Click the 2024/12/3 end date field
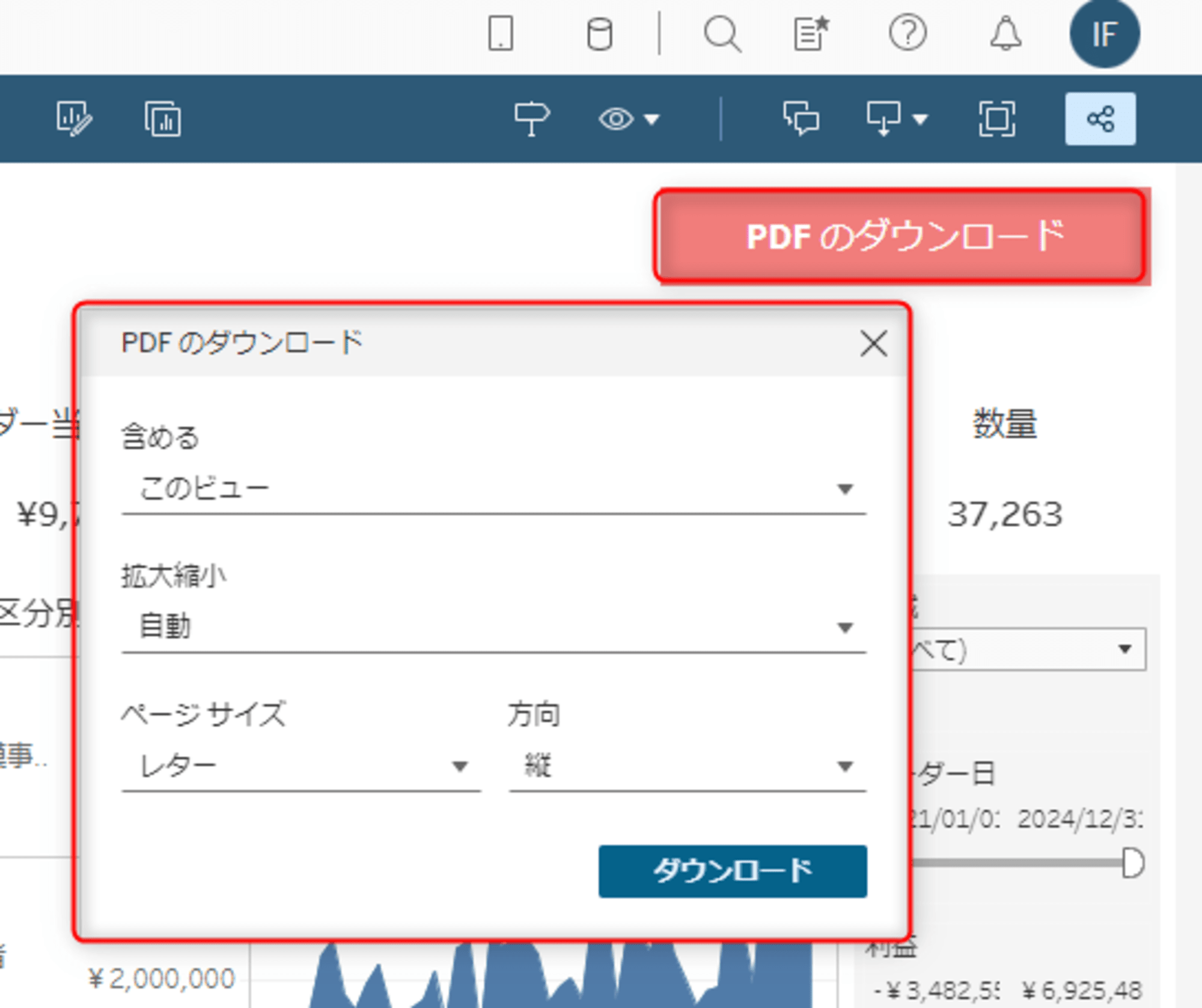The width and height of the screenshot is (1202, 1008). pos(1079,819)
